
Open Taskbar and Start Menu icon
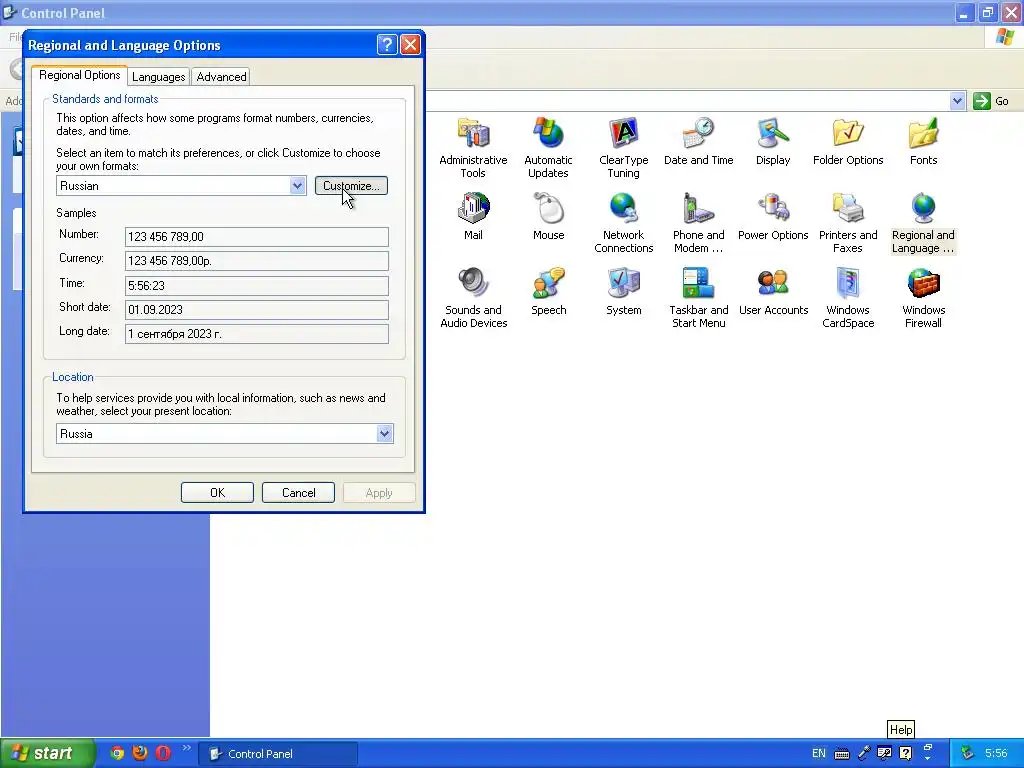pos(698,298)
